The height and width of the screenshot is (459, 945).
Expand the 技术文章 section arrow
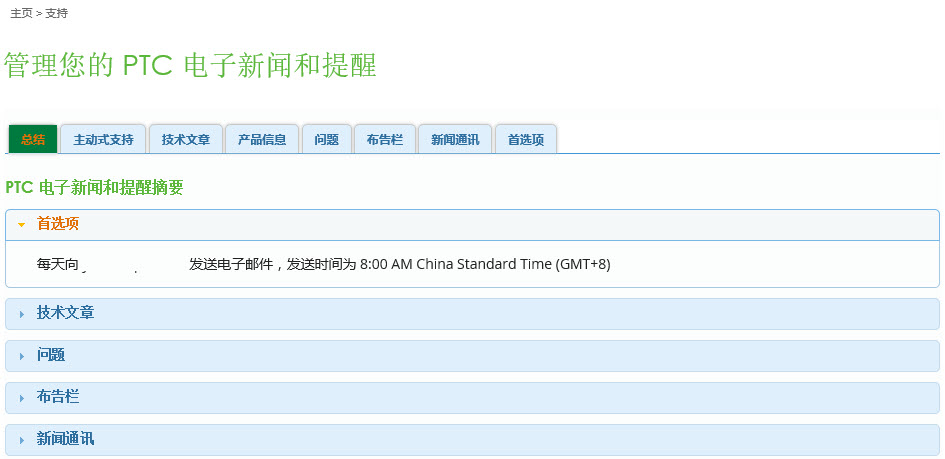pos(22,314)
